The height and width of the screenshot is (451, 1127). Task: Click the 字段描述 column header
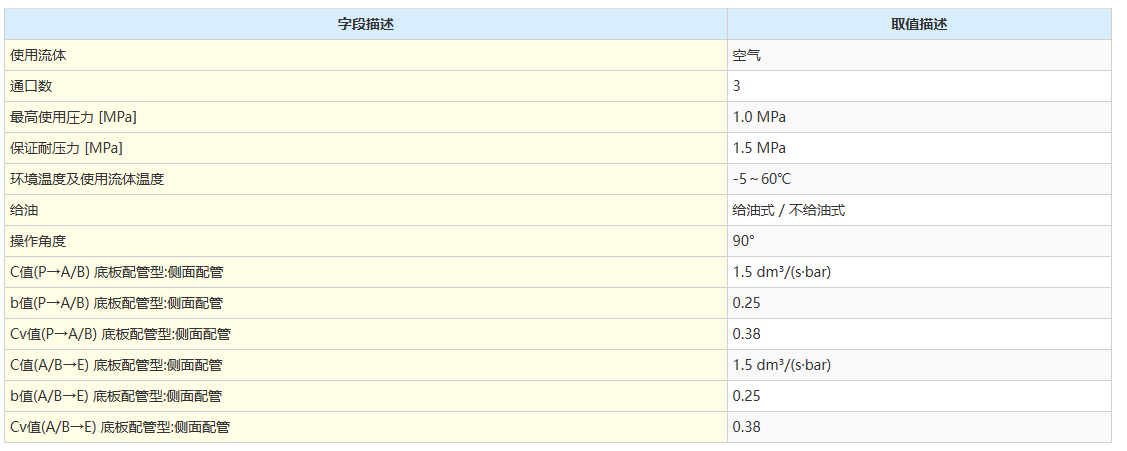tap(365, 24)
